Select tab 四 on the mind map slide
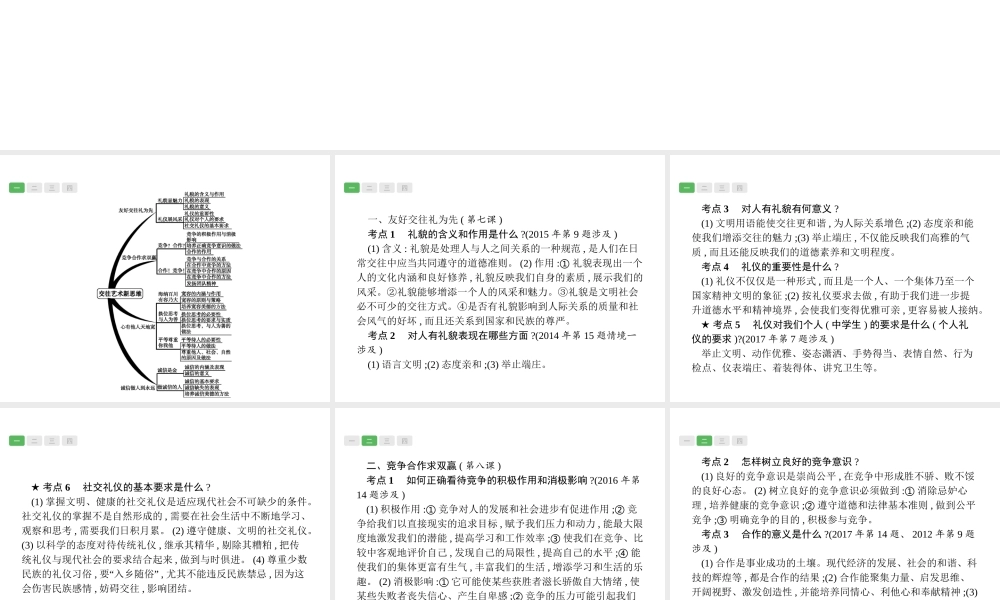The image size is (1000, 600). point(70,187)
